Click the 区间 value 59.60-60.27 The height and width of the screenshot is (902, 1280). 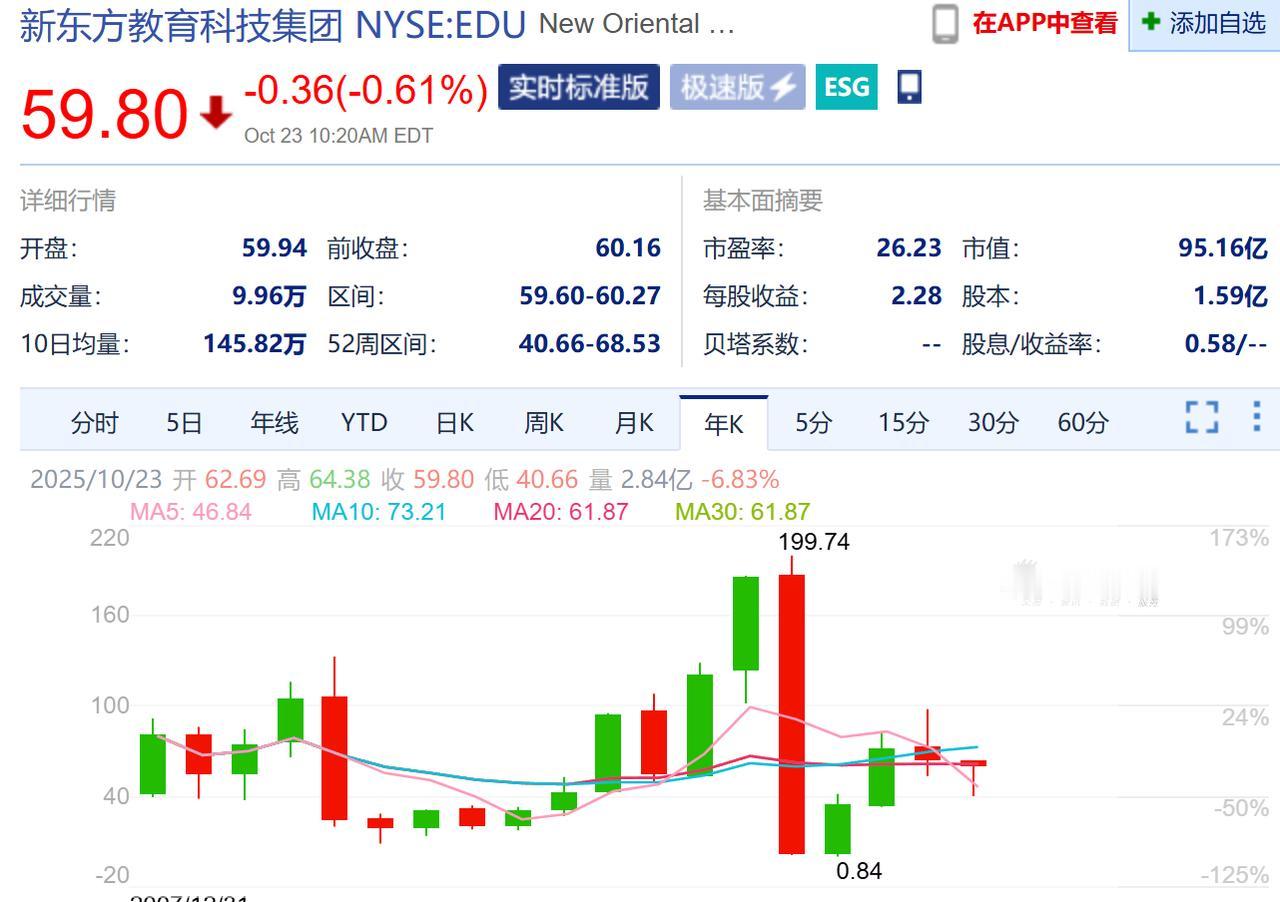pyautogui.click(x=590, y=296)
